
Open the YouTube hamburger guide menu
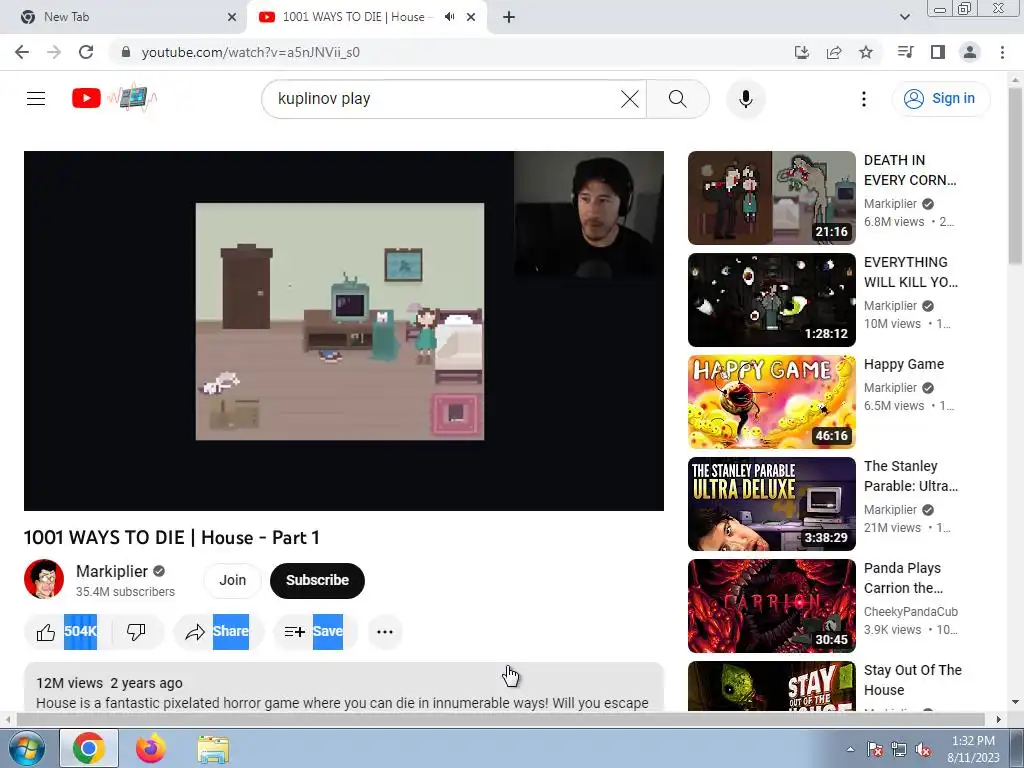point(36,99)
